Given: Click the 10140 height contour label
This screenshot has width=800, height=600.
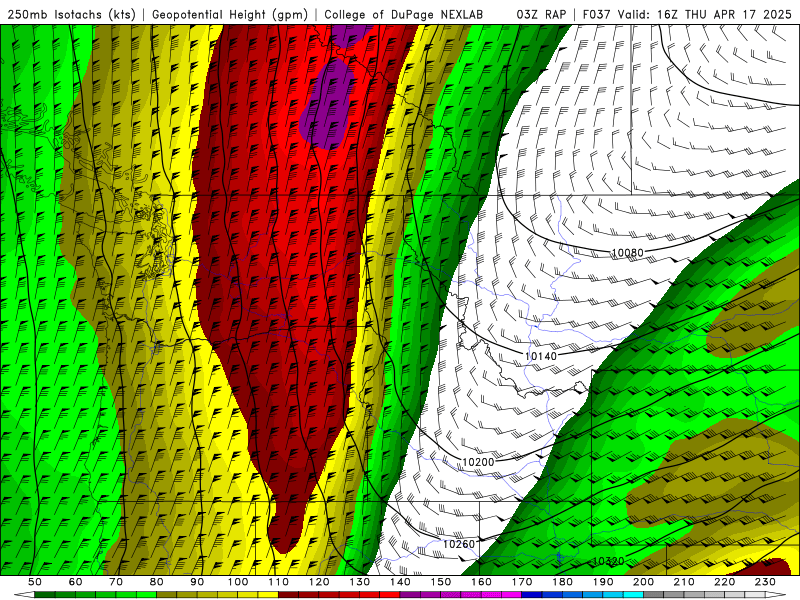Looking at the screenshot, I should tap(540, 356).
